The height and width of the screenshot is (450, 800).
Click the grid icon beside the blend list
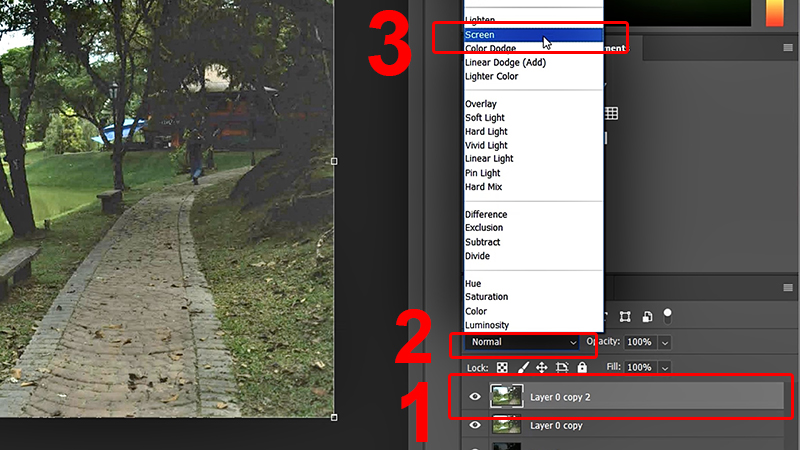click(x=611, y=114)
